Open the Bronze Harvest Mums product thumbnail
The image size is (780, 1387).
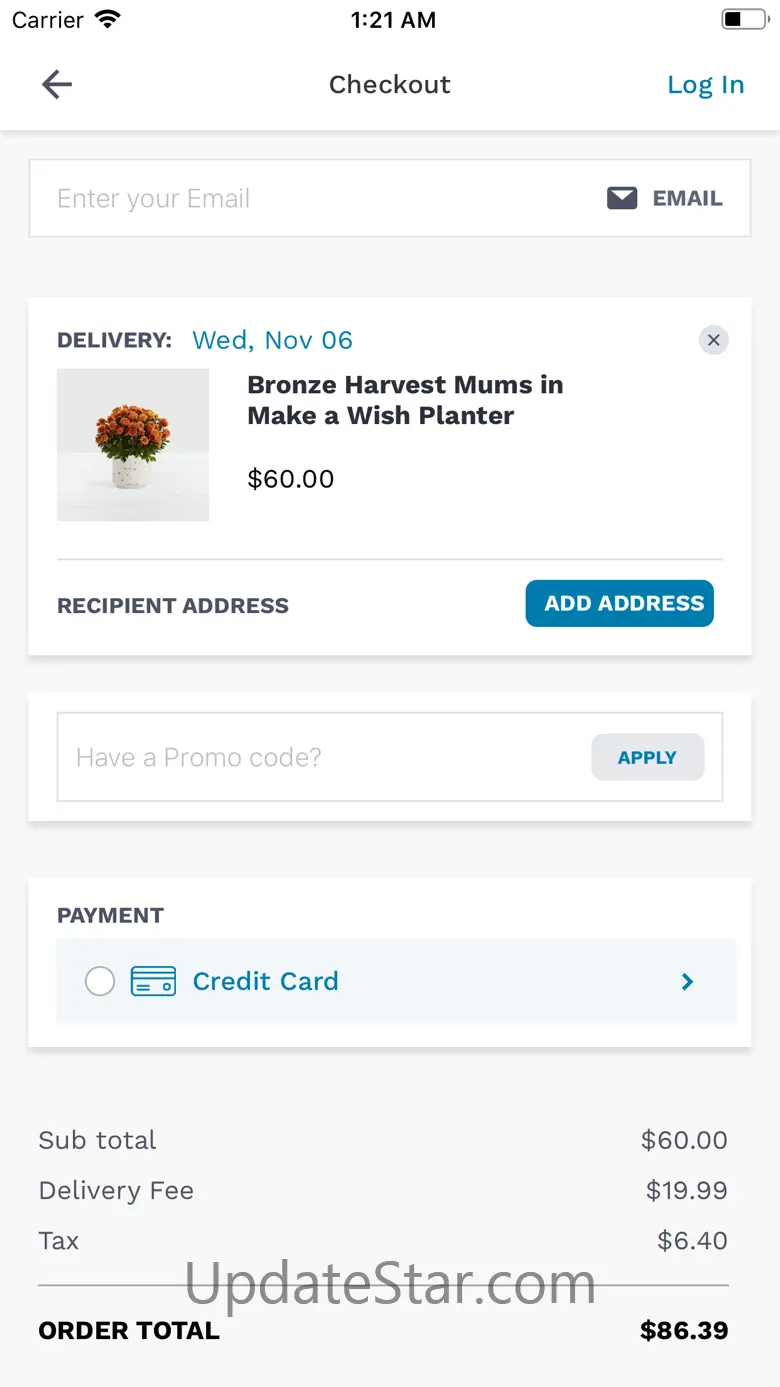pos(133,445)
